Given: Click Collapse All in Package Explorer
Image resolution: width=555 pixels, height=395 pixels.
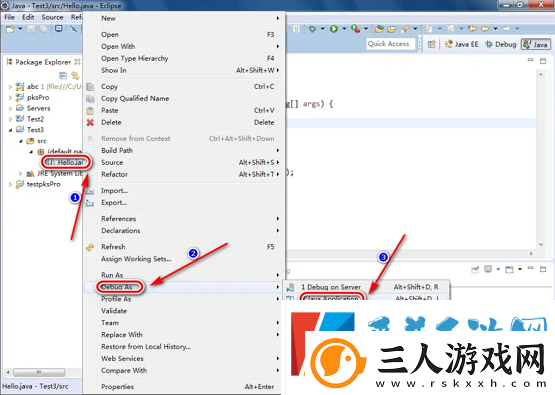Looking at the screenshot, I should (x=63, y=75).
